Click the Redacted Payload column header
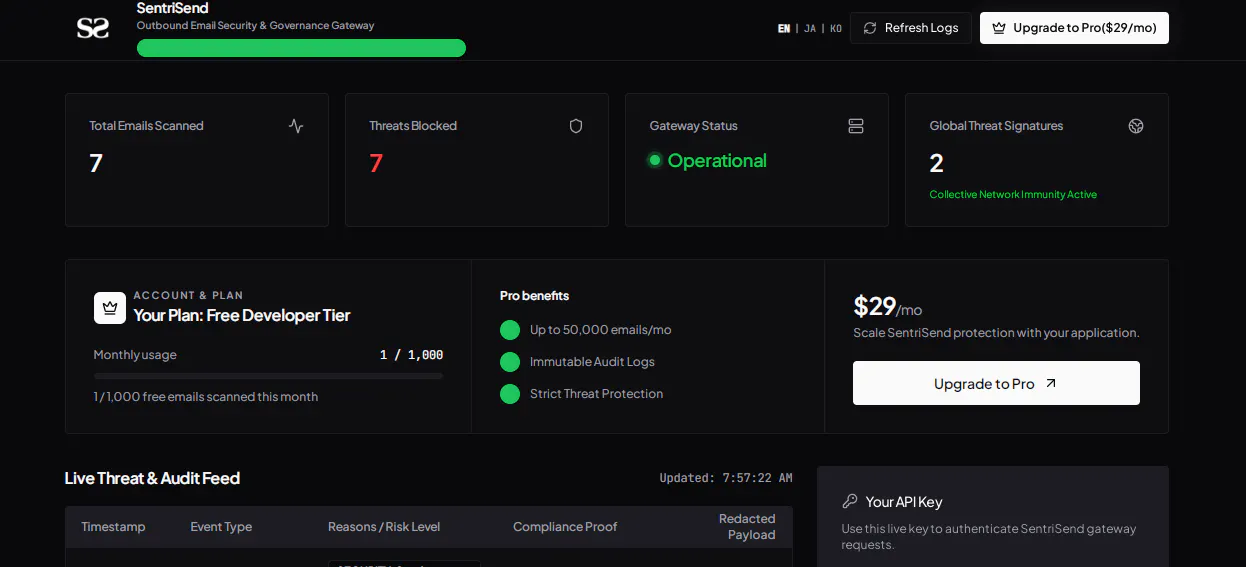The width and height of the screenshot is (1246, 567). tap(747, 527)
